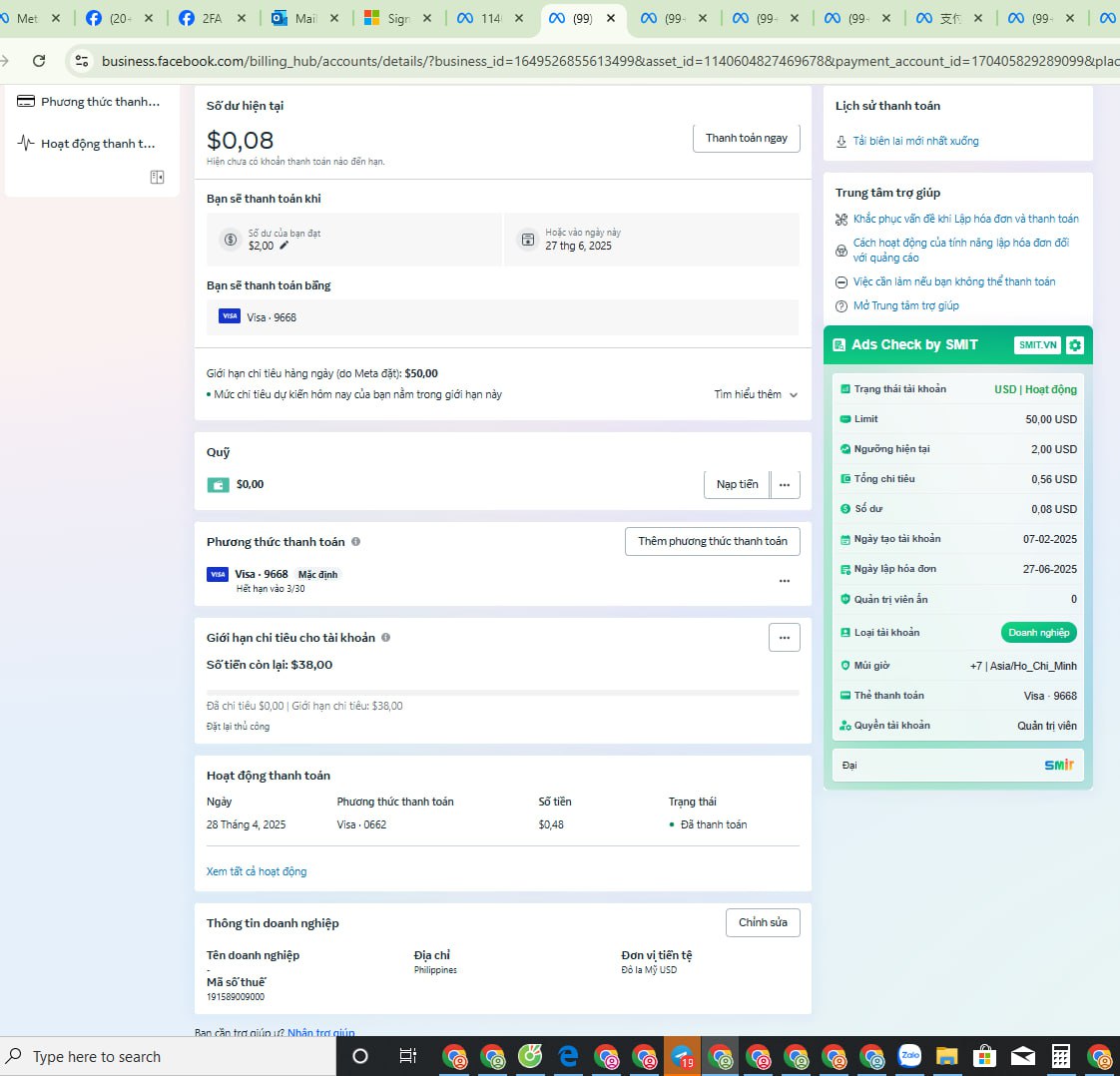Switch to the Meta tab titled 支付

(x=950, y=19)
